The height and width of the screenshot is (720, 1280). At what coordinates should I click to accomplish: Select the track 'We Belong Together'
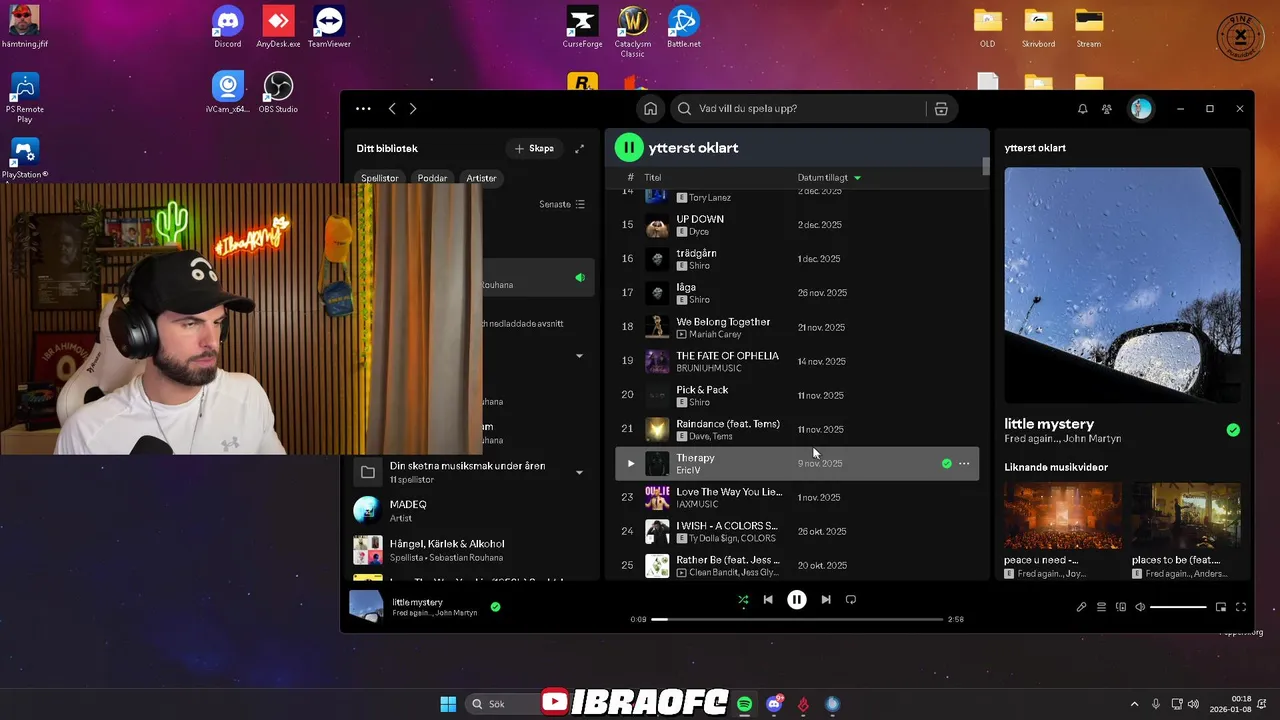[797, 327]
